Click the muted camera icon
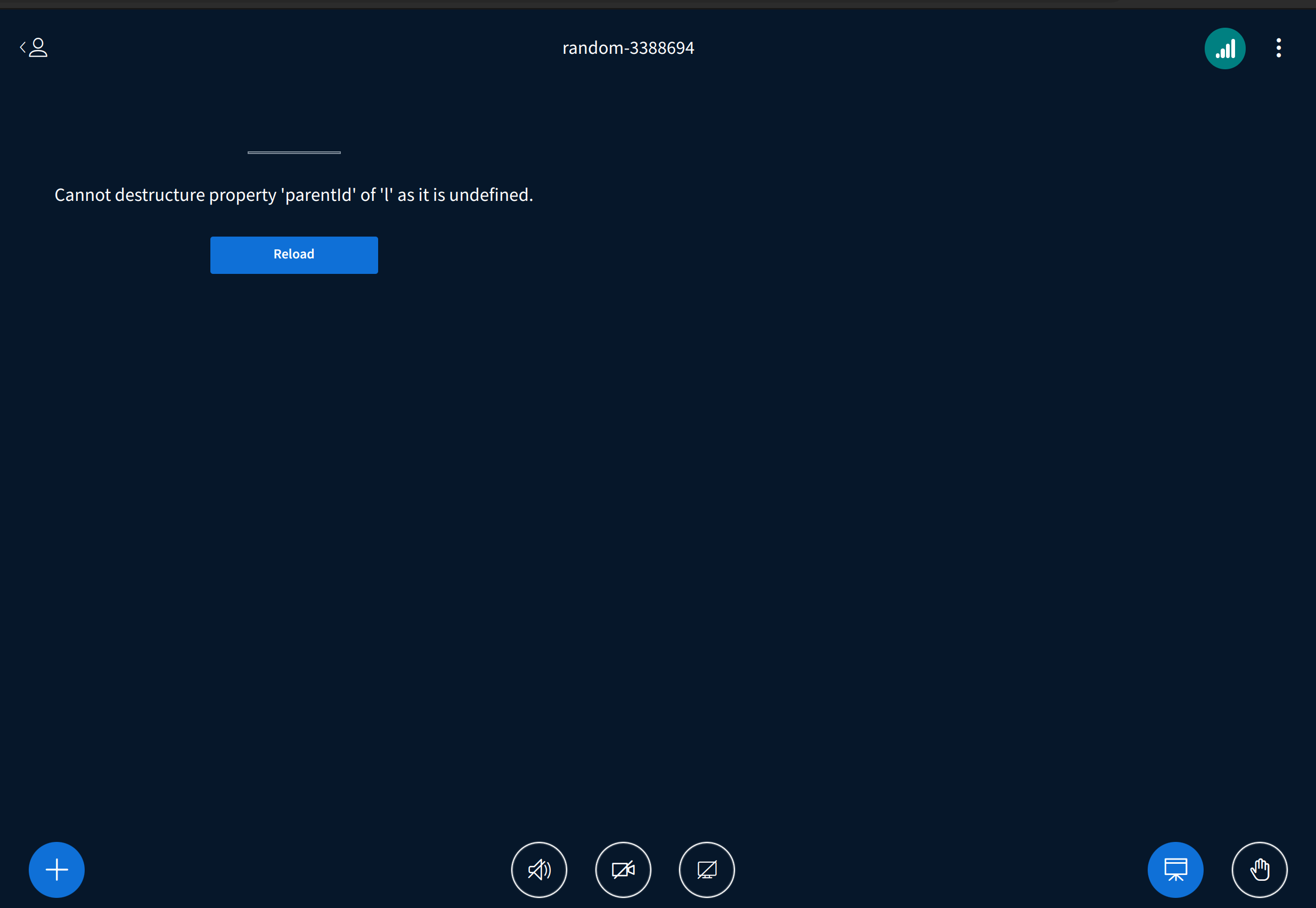The image size is (1316, 908). click(x=623, y=869)
